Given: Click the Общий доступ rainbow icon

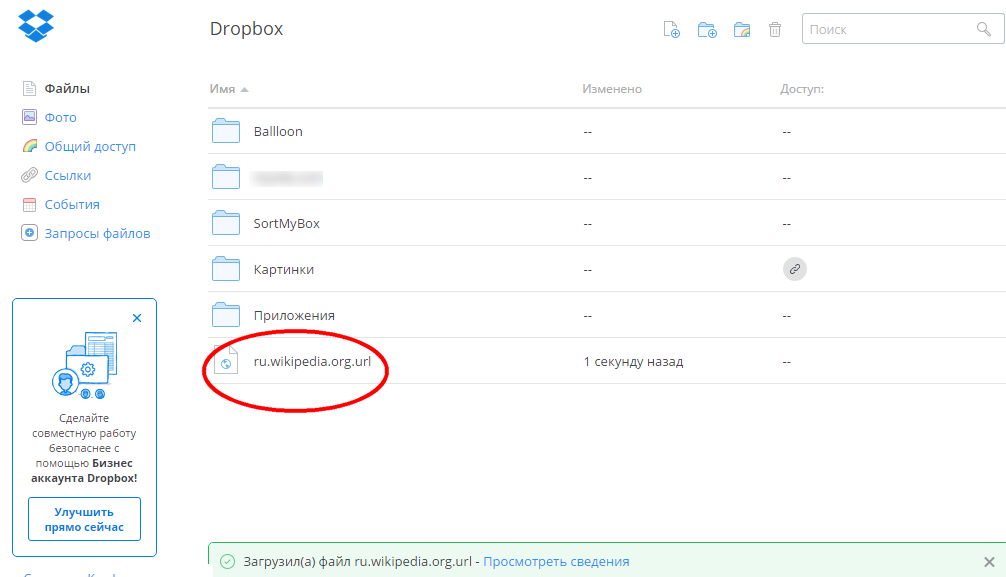Looking at the screenshot, I should pos(30,146).
